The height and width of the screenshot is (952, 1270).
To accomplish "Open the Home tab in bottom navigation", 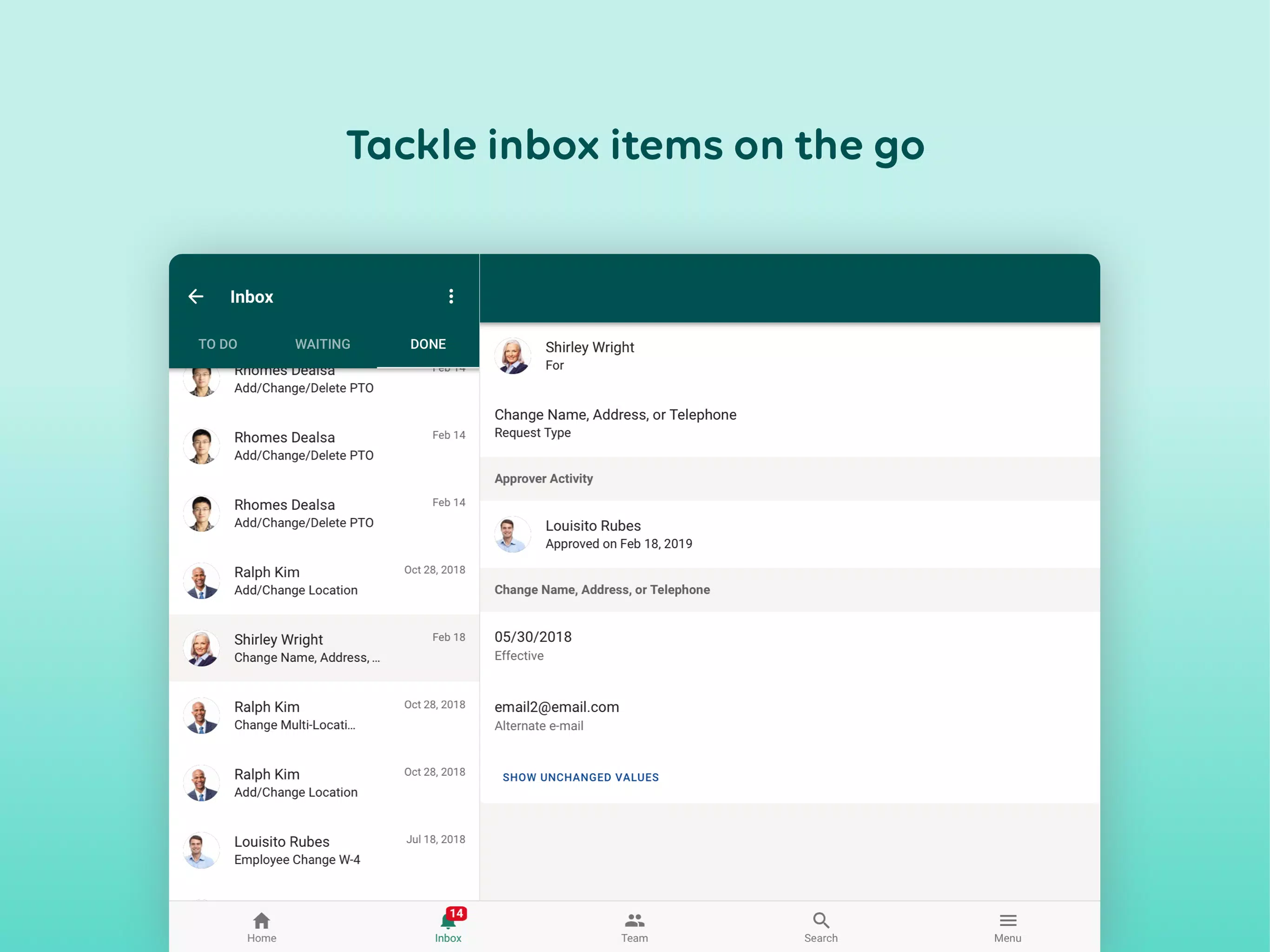I will (x=262, y=927).
